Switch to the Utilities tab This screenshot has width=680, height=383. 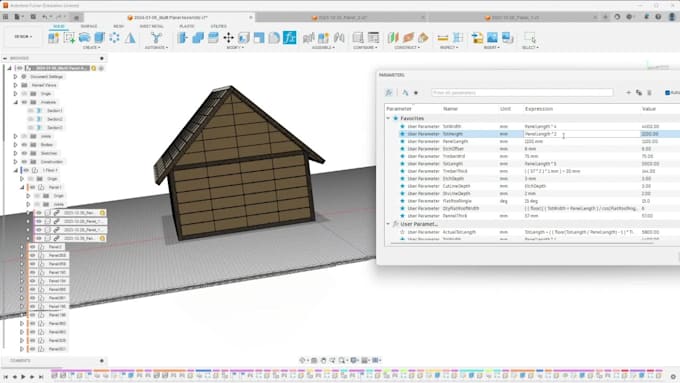pyautogui.click(x=219, y=26)
